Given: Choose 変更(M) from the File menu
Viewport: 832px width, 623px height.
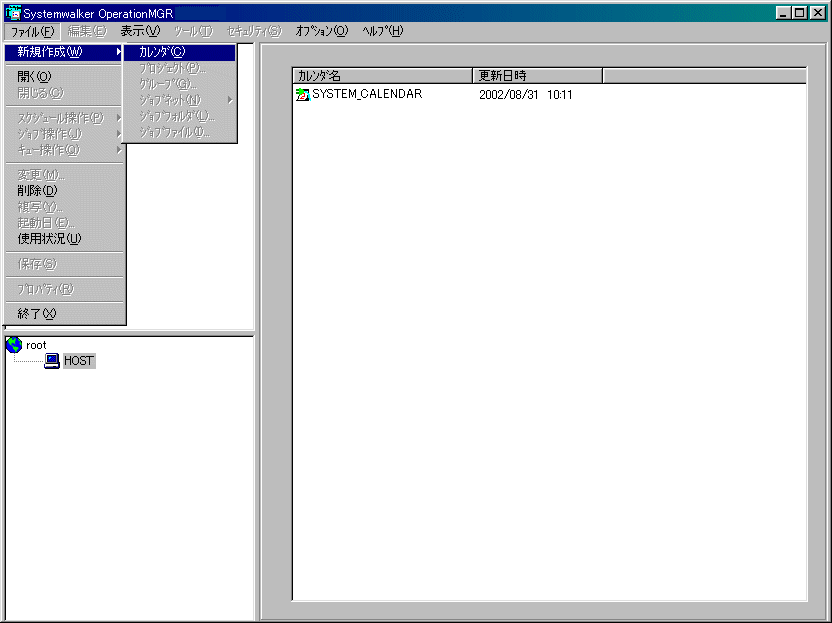Looking at the screenshot, I should pos(65,175).
